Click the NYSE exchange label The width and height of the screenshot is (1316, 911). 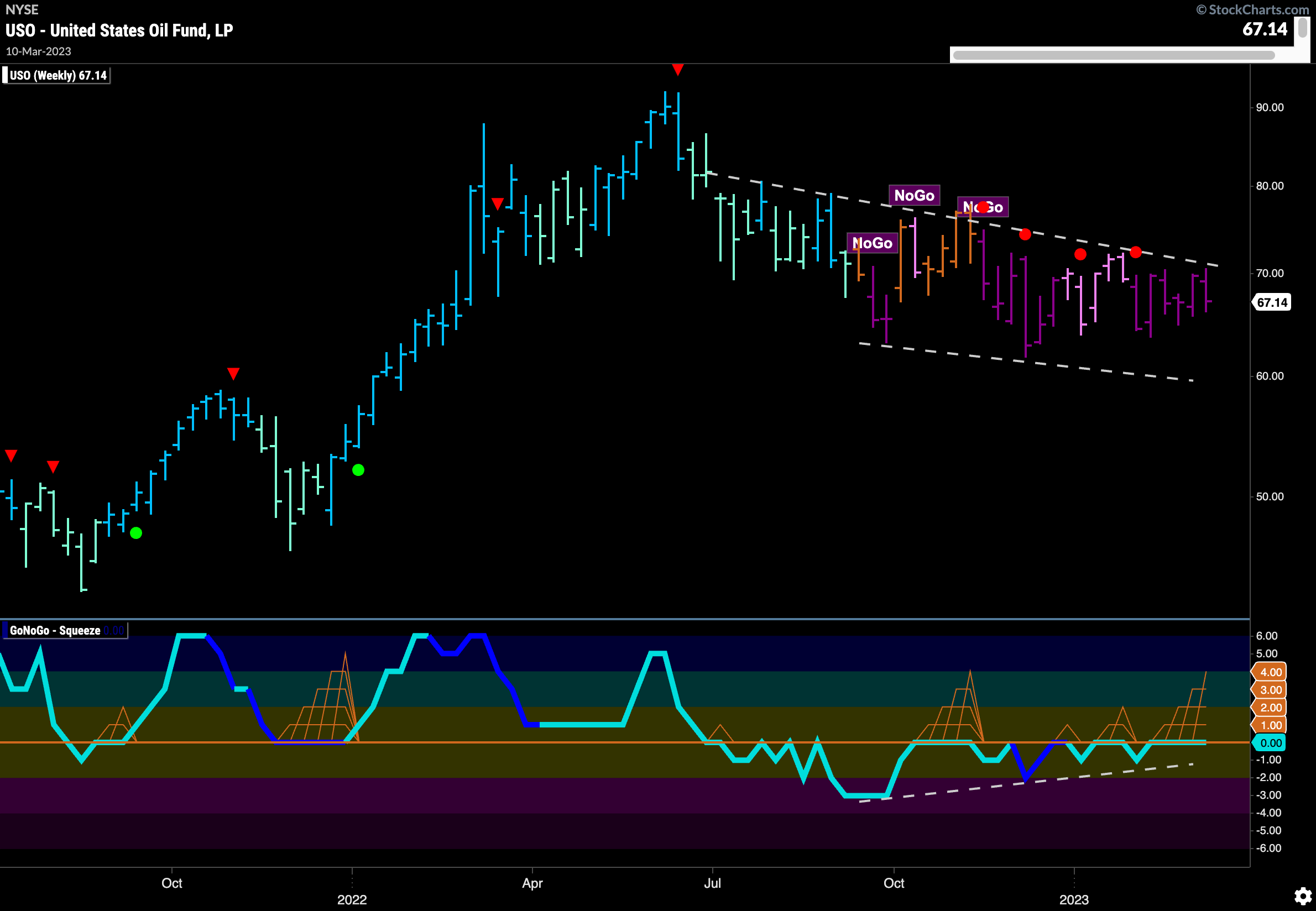[x=22, y=10]
